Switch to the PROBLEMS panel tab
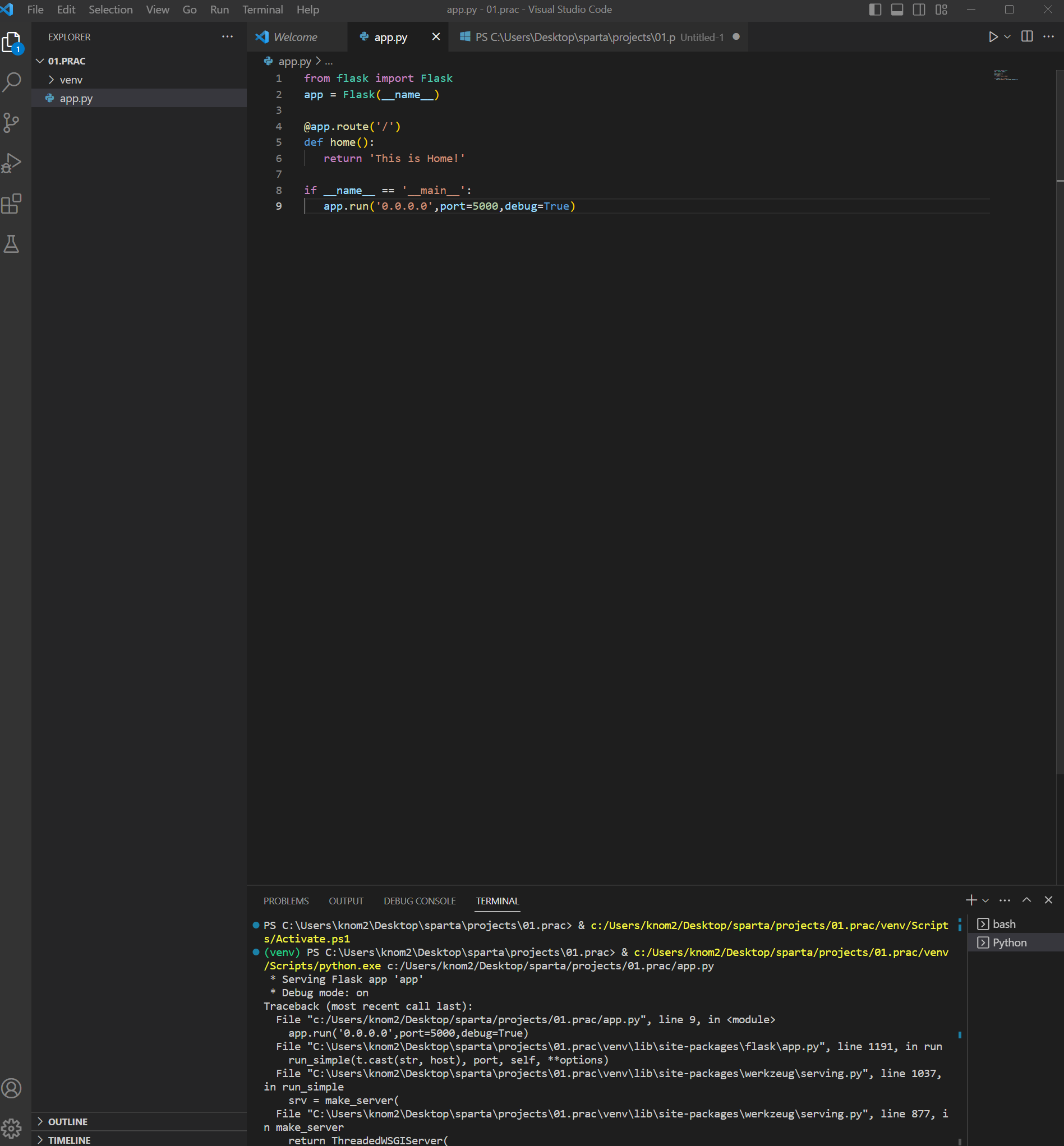Viewport: 1064px width, 1146px height. (286, 901)
